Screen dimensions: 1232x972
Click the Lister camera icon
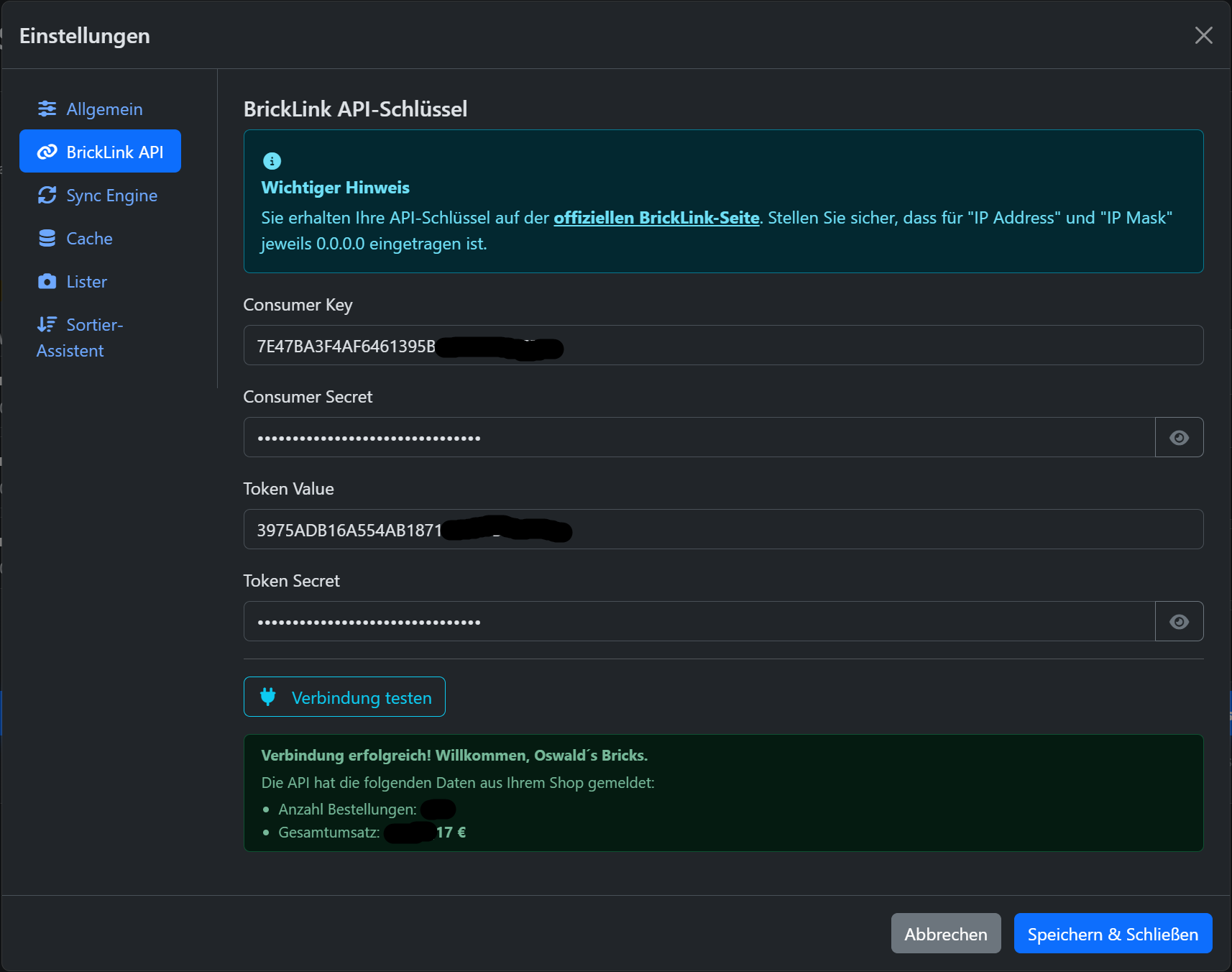click(47, 281)
